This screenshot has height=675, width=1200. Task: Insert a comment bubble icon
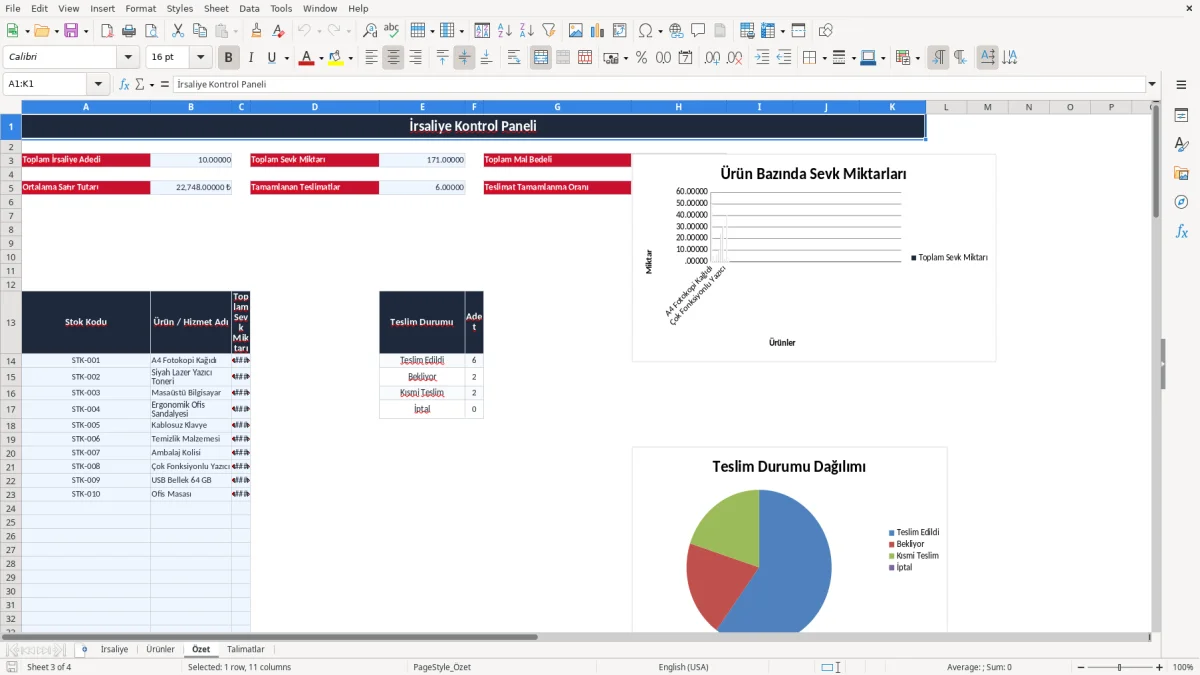(698, 31)
